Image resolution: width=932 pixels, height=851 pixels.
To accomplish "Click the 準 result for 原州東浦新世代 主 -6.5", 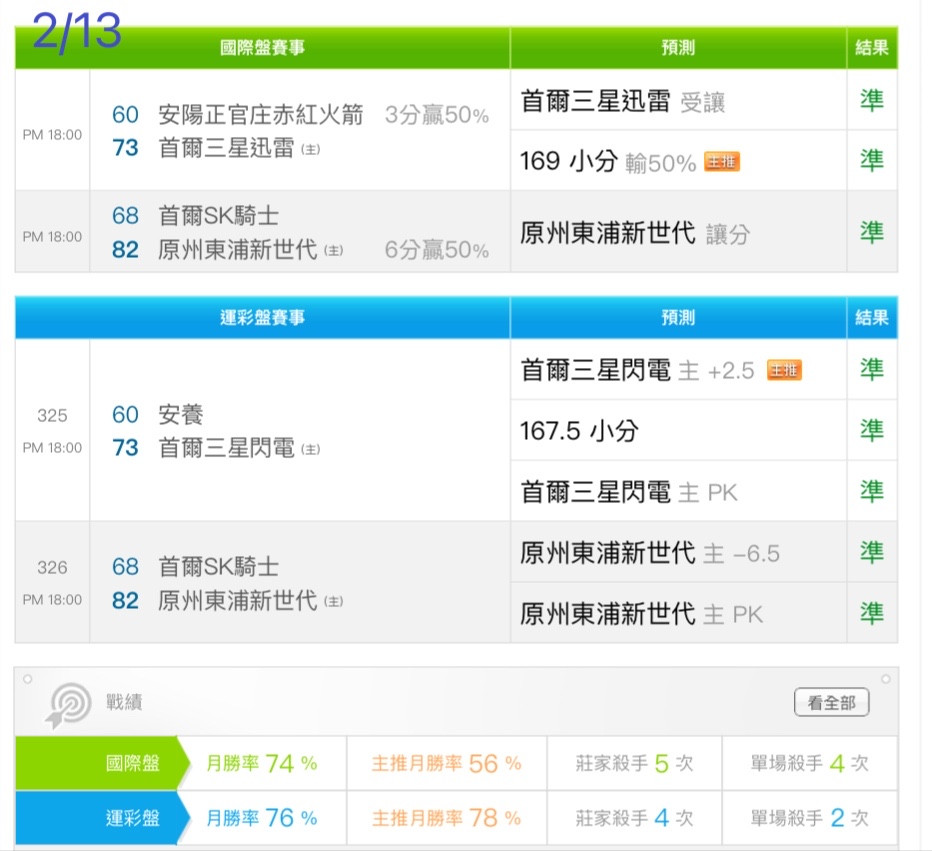I will (871, 552).
